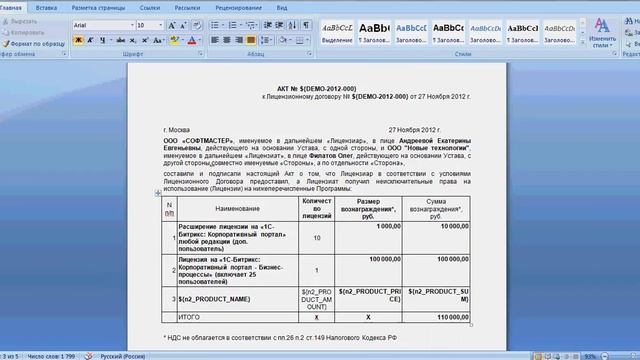
Task: Show paragraph marks (¶)
Action: 306,25
